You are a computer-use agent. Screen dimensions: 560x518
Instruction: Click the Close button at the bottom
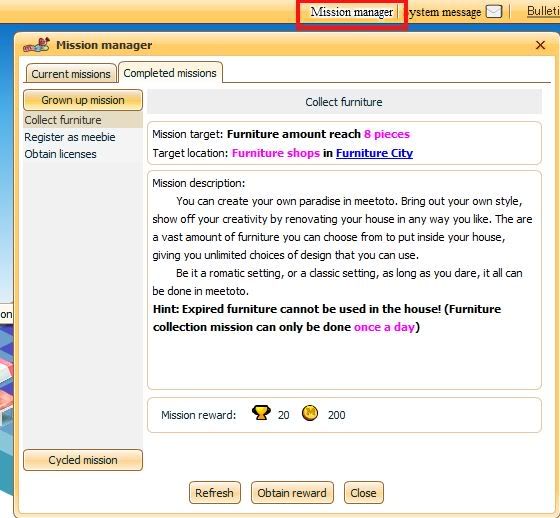click(x=364, y=493)
